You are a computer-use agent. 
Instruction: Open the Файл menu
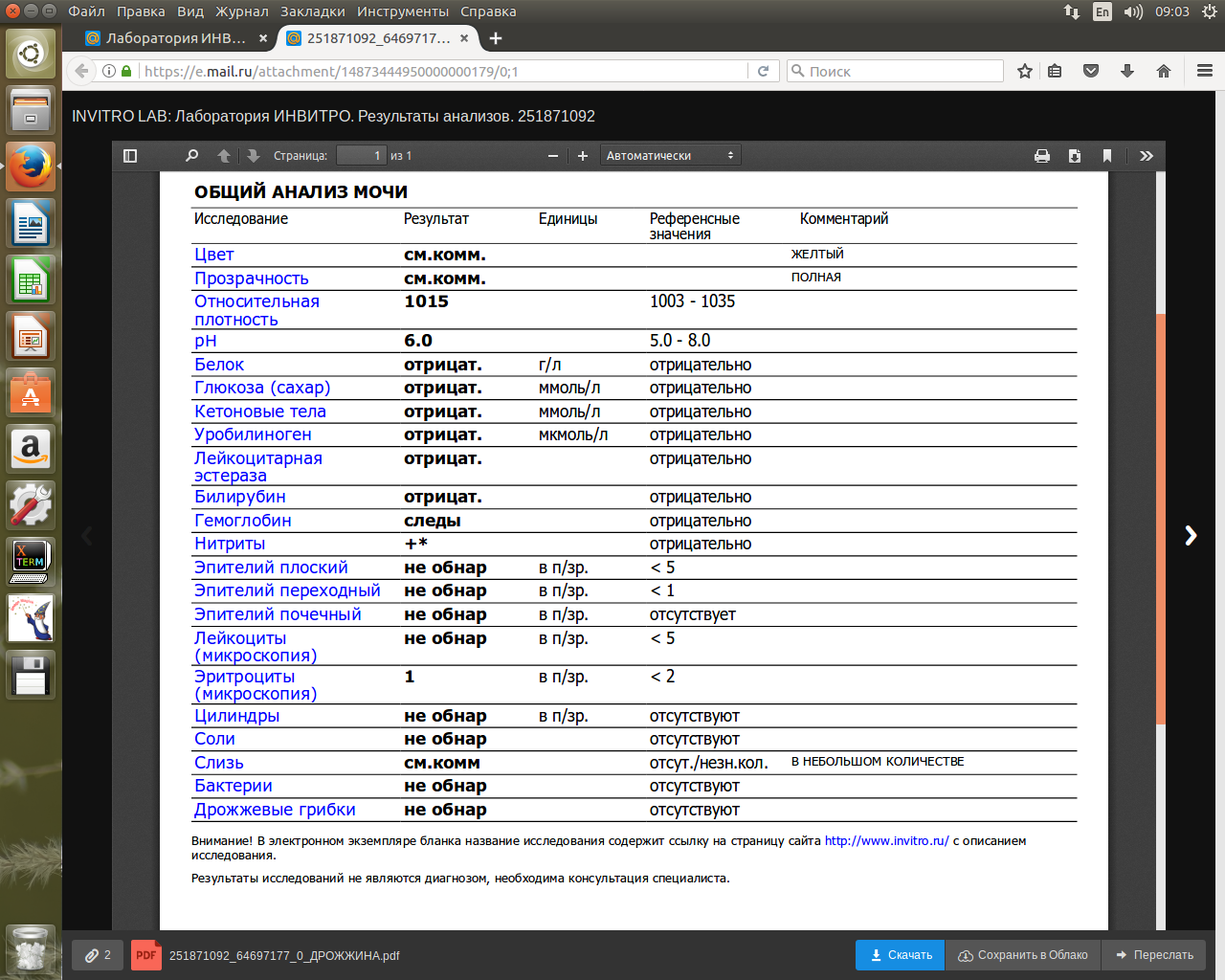point(87,11)
